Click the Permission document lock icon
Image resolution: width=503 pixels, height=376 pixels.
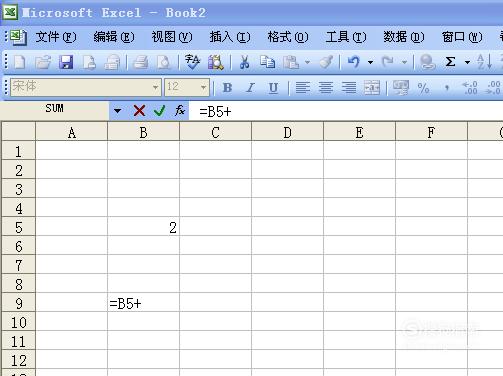click(89, 62)
